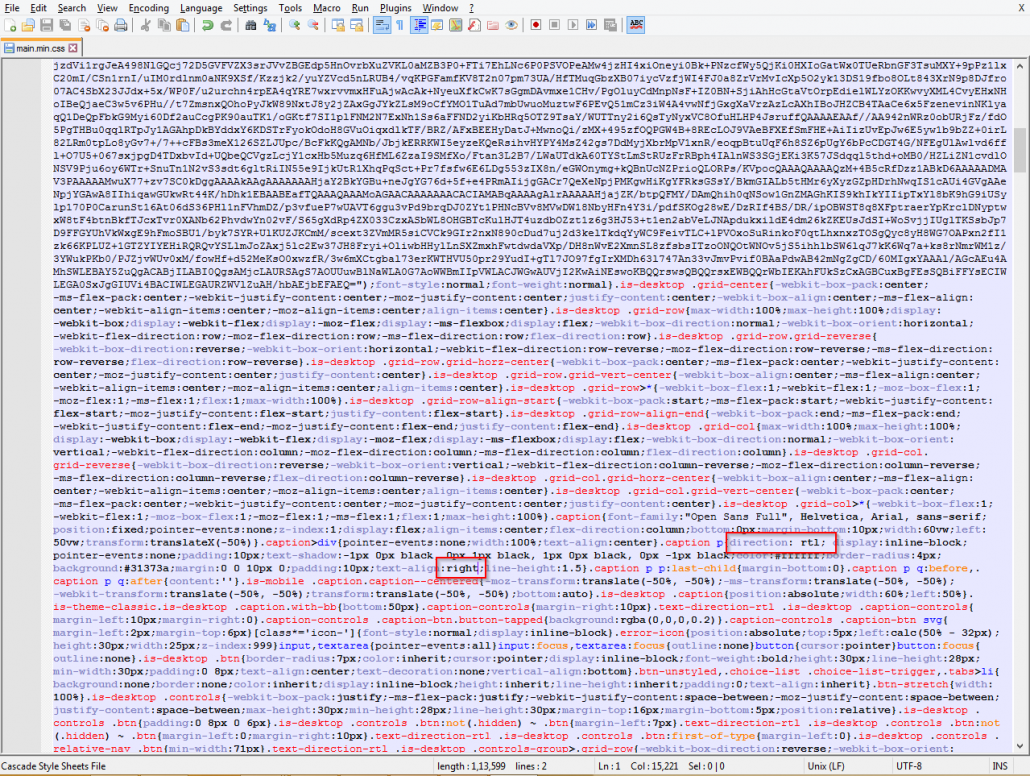The image size is (1030, 776).
Task: Click the Print icon in toolbar
Action: [120, 24]
